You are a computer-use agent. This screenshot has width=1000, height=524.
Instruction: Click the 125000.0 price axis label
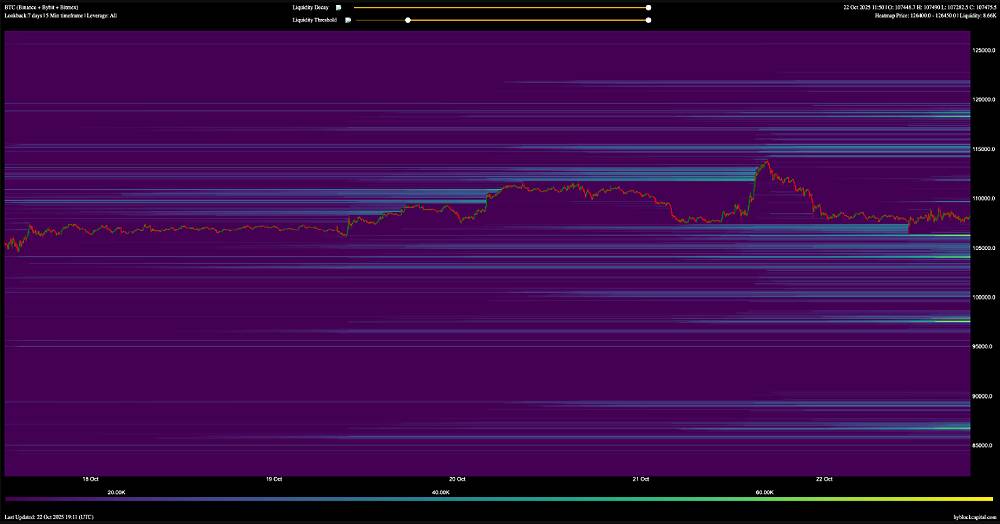[x=984, y=51]
